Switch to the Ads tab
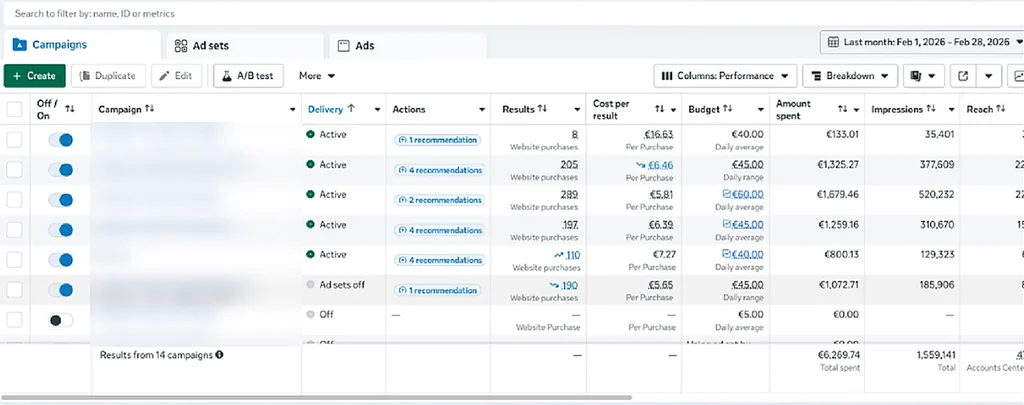This screenshot has height=405, width=1024. 408,46
